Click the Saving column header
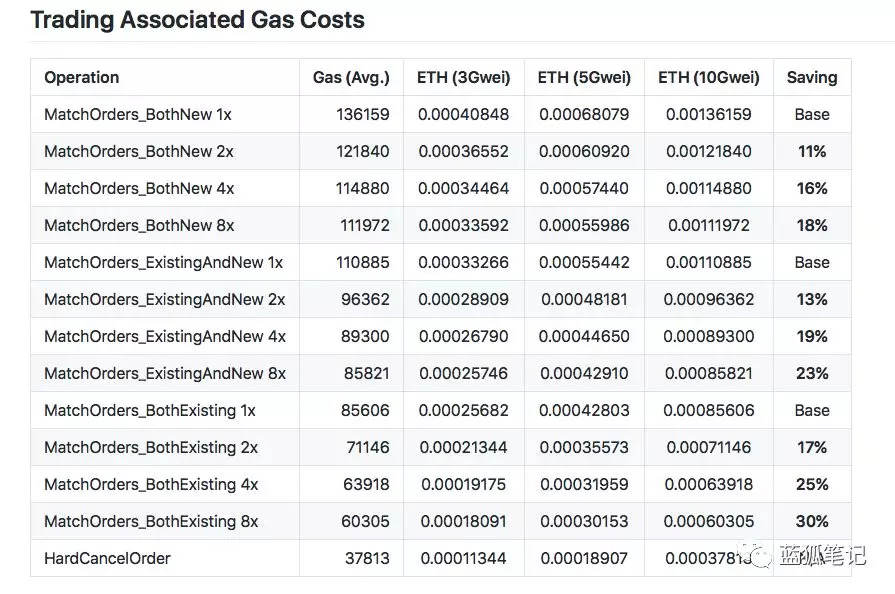This screenshot has width=895, height=594. click(812, 77)
